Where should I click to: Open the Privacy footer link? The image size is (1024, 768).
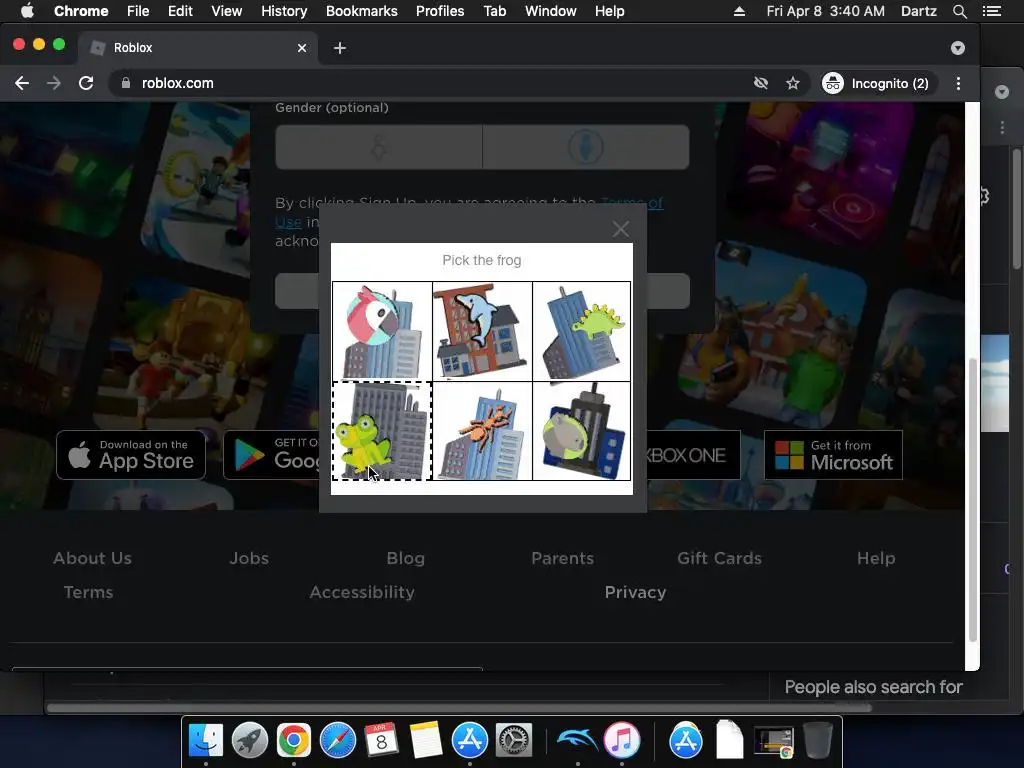point(635,592)
